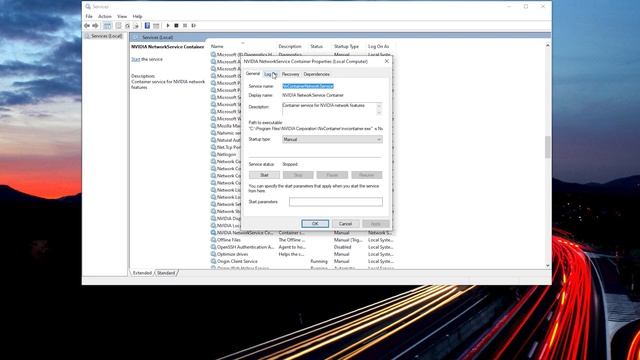Click the scroll up arrow of services list
The width and height of the screenshot is (640, 360).
click(548, 46)
